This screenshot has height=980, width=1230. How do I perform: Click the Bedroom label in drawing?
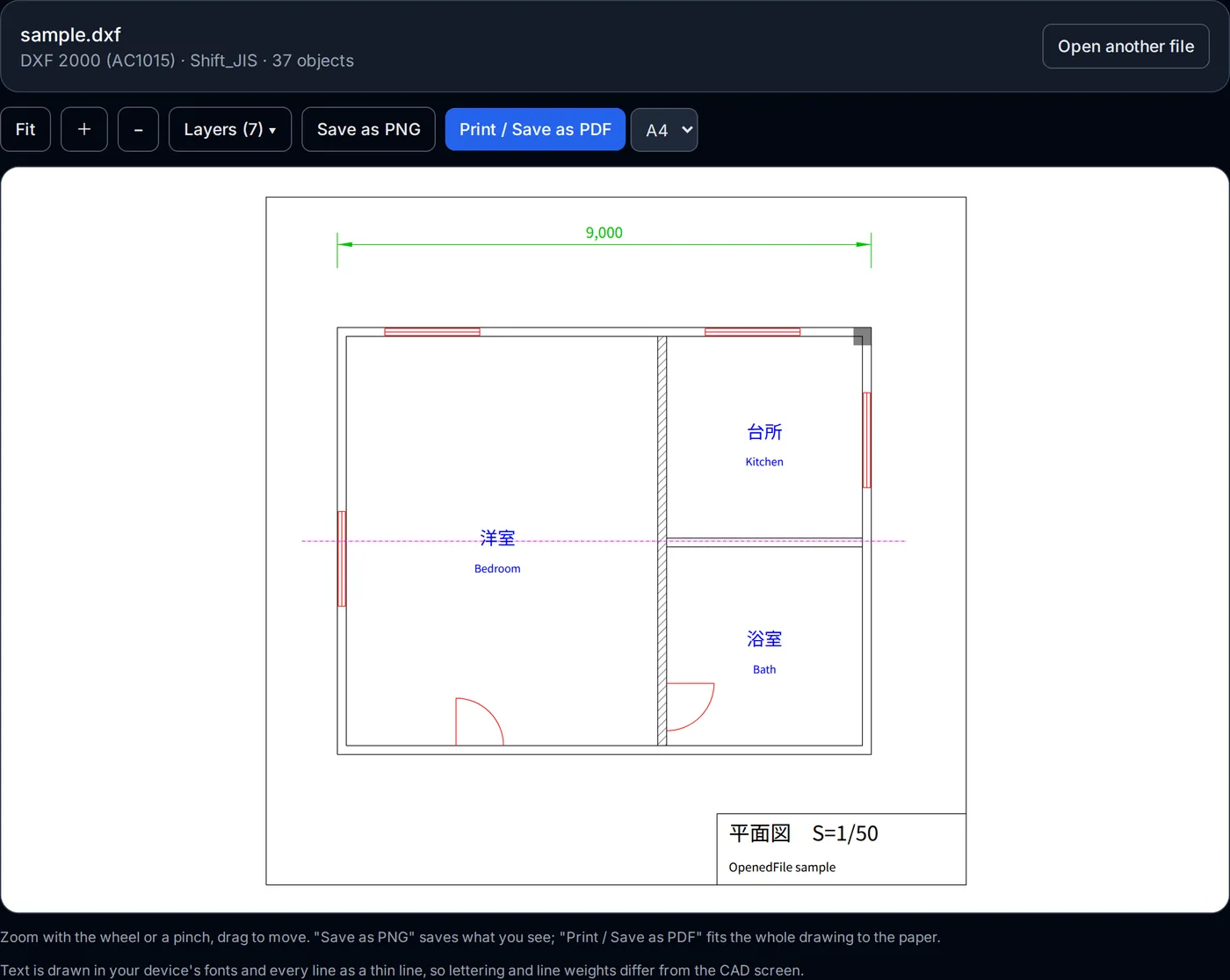click(497, 569)
